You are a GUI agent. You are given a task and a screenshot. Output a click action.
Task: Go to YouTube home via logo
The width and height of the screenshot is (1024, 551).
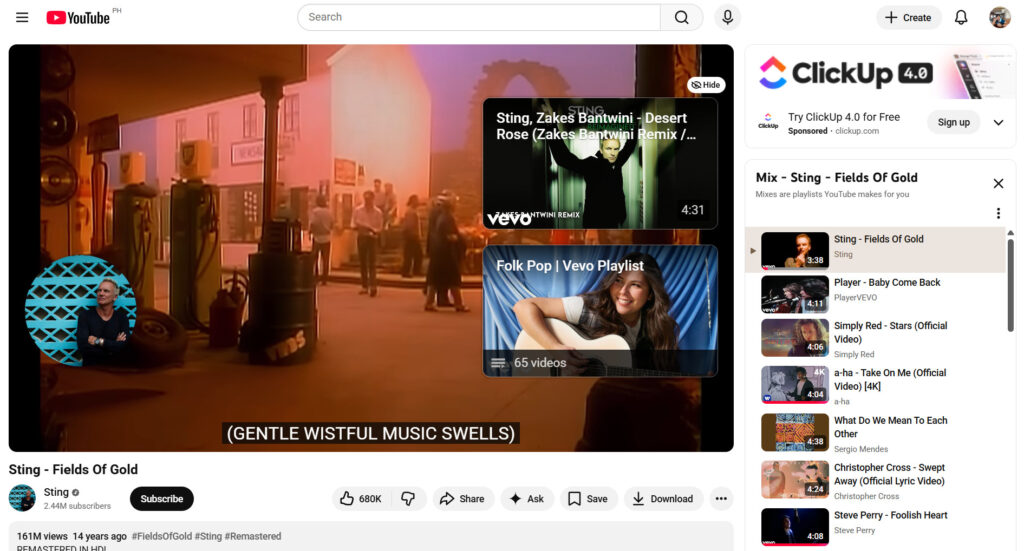coord(78,18)
